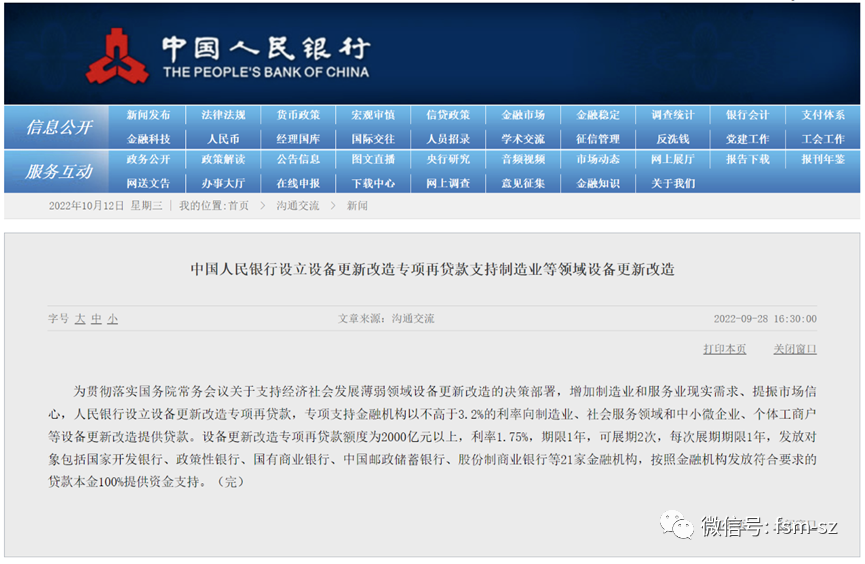Viewport: 865px width, 564px height.
Task: Go to 金融稳定 section
Action: 598,115
